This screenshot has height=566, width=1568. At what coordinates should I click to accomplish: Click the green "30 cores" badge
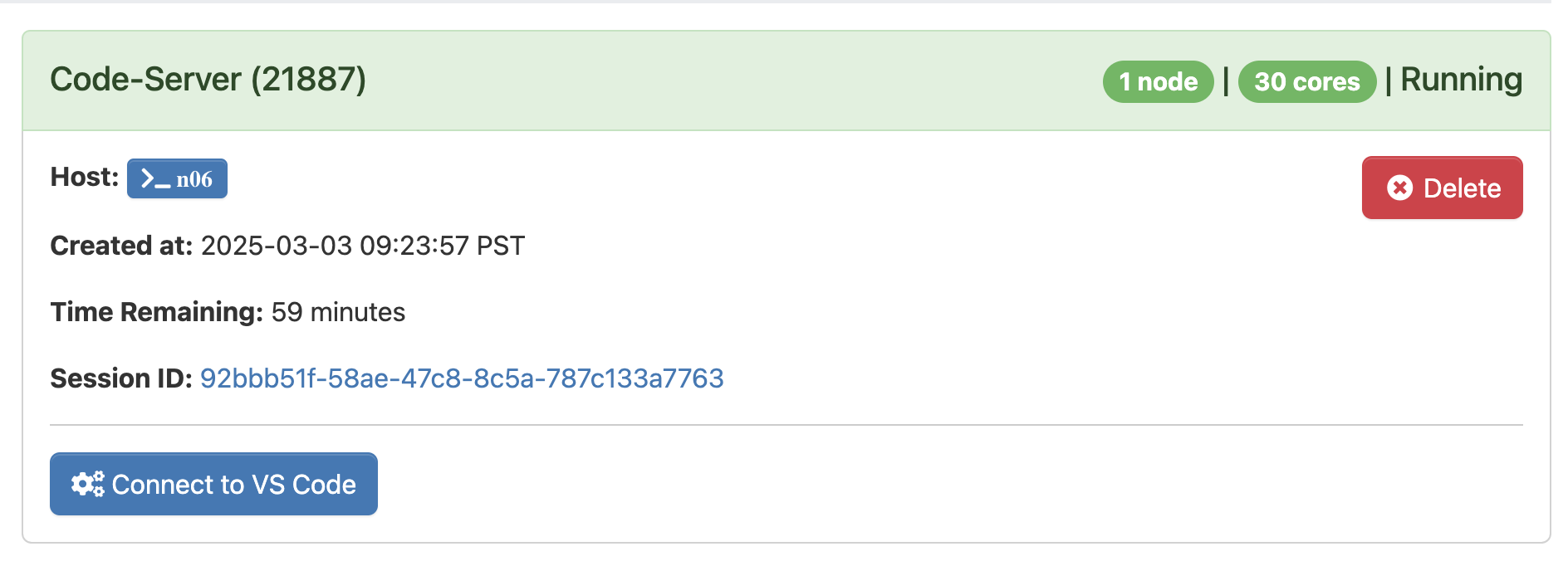1306,81
